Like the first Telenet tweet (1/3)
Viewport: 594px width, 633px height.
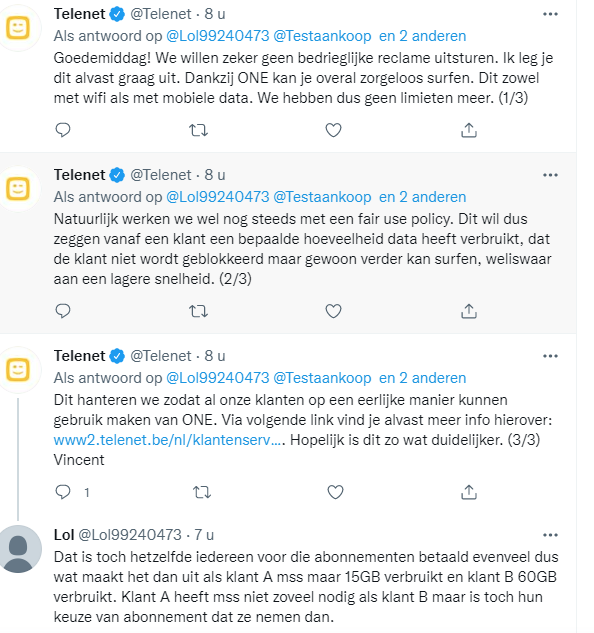coord(334,130)
